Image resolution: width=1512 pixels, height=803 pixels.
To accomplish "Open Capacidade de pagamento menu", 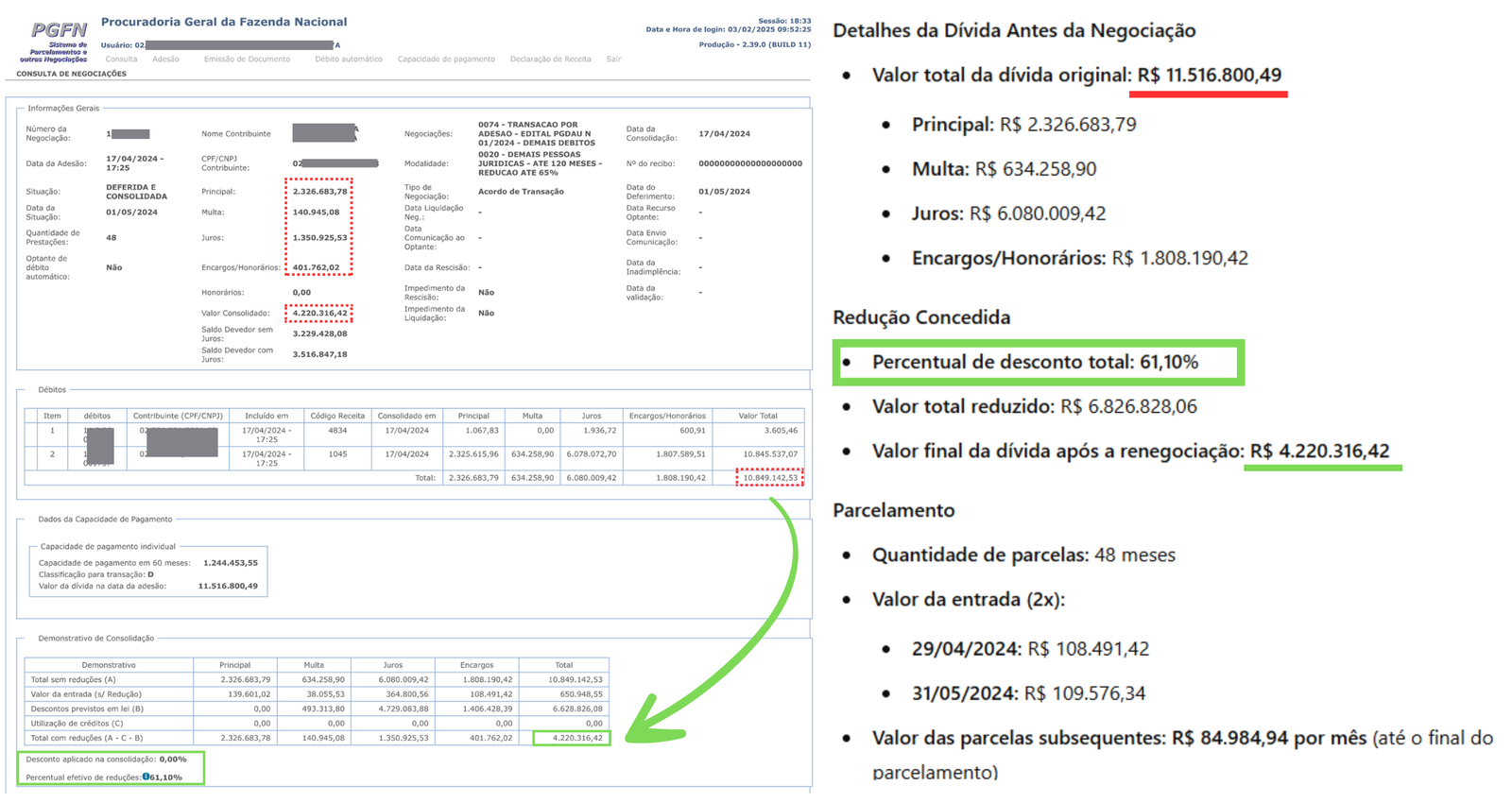I will tap(446, 60).
